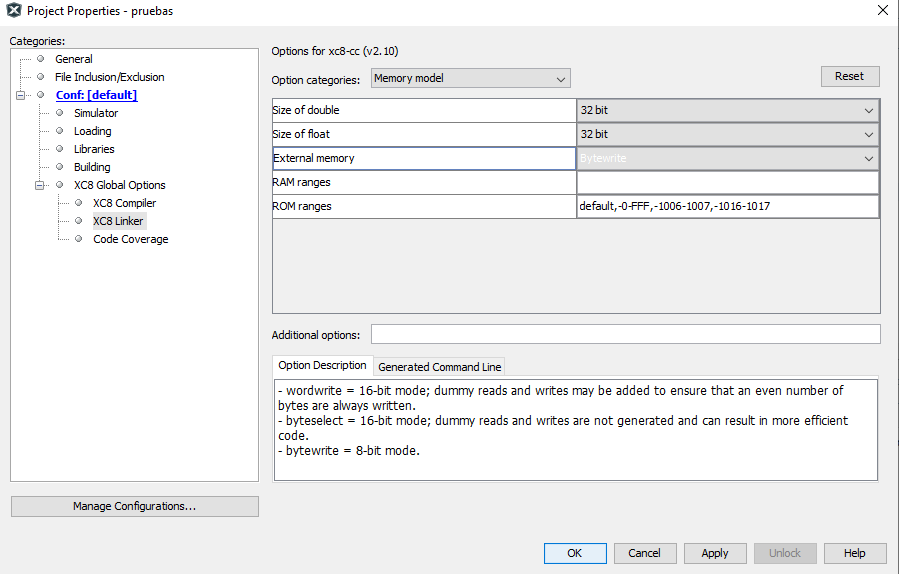Select the Size of float option label
This screenshot has height=574, width=899.
point(424,134)
